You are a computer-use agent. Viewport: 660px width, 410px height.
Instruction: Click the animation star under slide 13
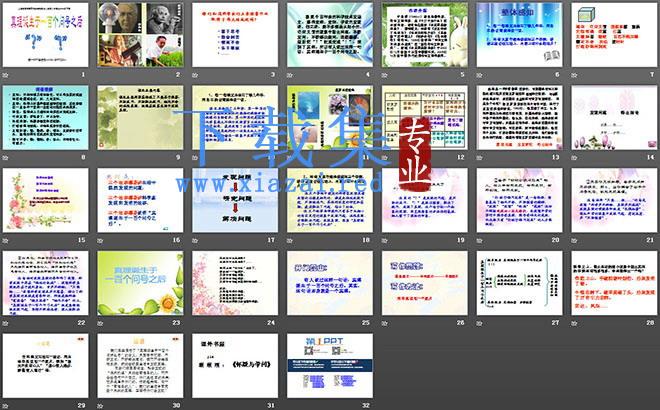point(479,157)
